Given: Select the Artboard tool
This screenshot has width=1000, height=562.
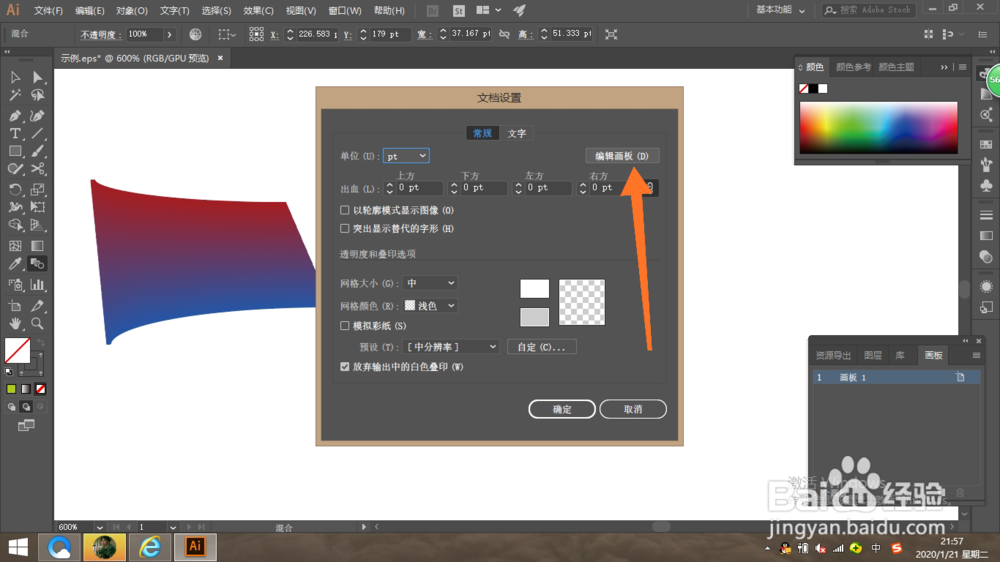Looking at the screenshot, I should pyautogui.click(x=15, y=306).
